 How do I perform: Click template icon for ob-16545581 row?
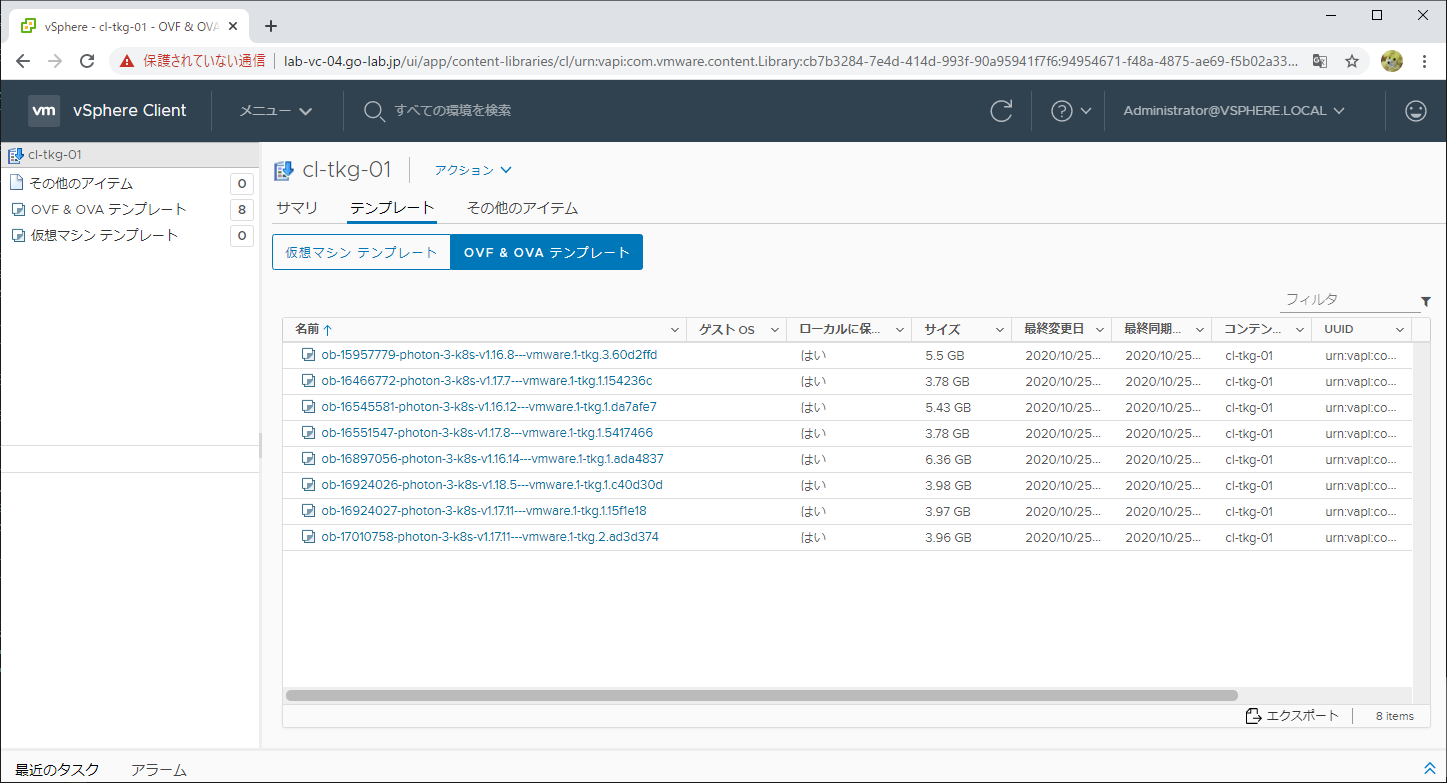(x=309, y=407)
